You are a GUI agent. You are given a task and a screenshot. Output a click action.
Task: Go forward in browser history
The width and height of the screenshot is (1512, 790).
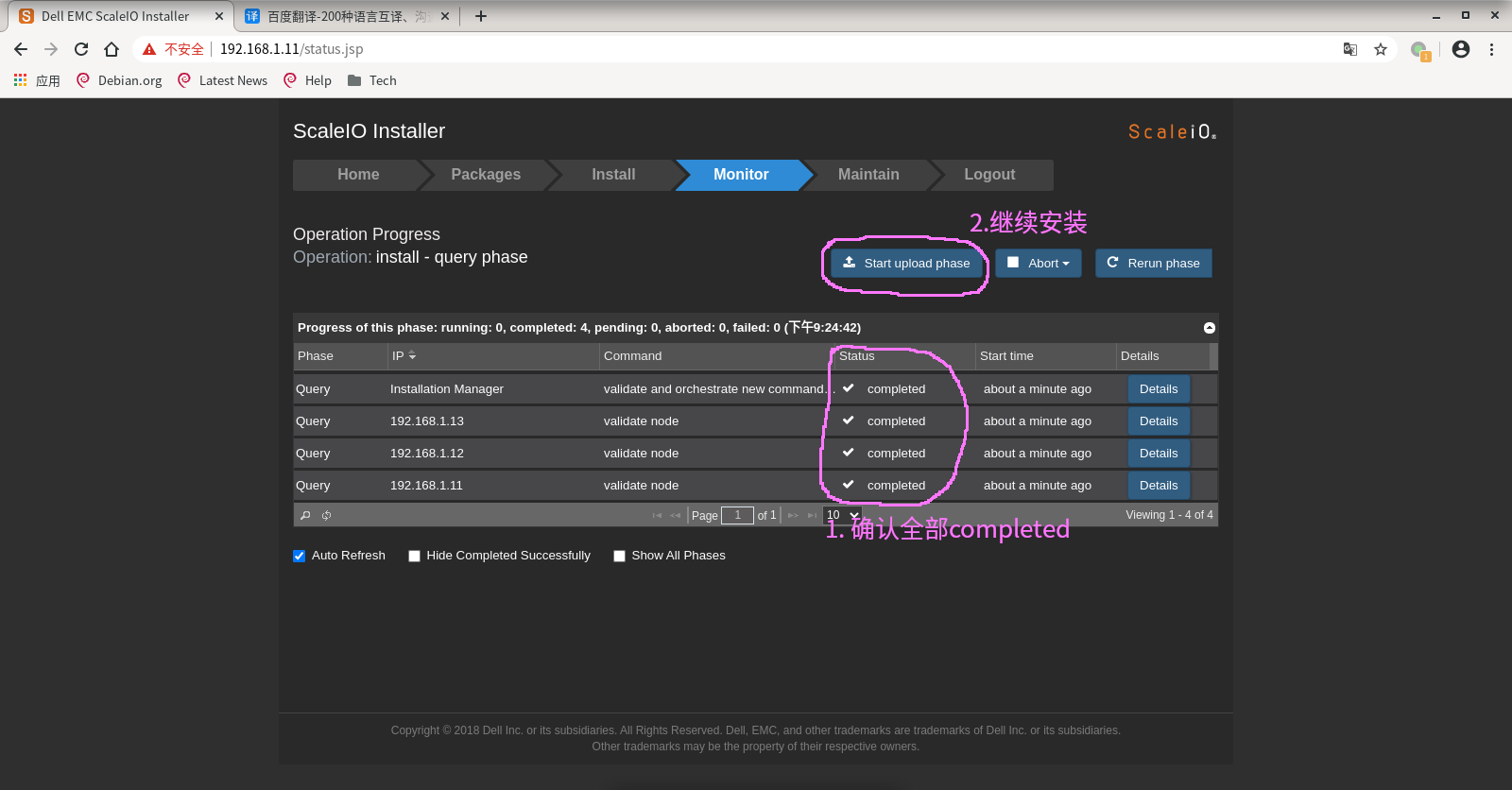(x=51, y=49)
